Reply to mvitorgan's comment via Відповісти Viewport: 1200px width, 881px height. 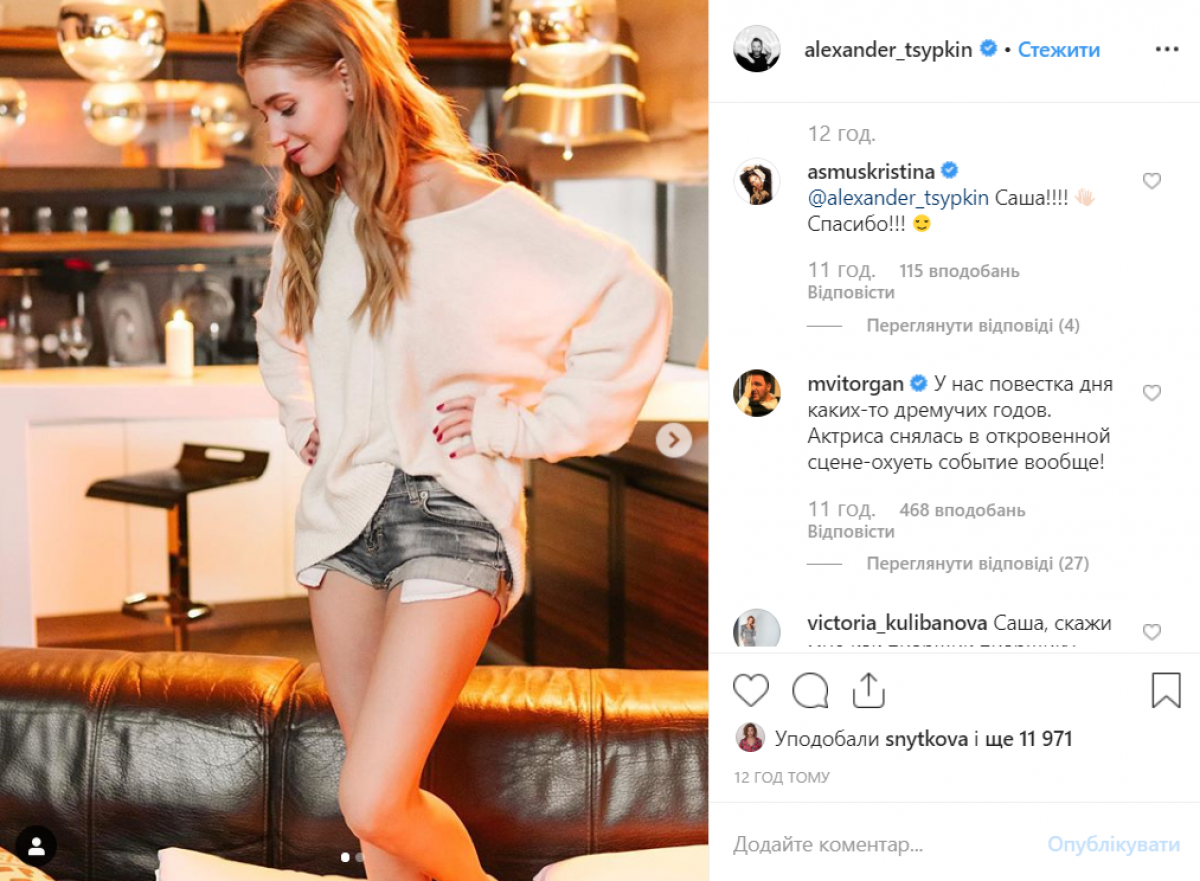(851, 531)
